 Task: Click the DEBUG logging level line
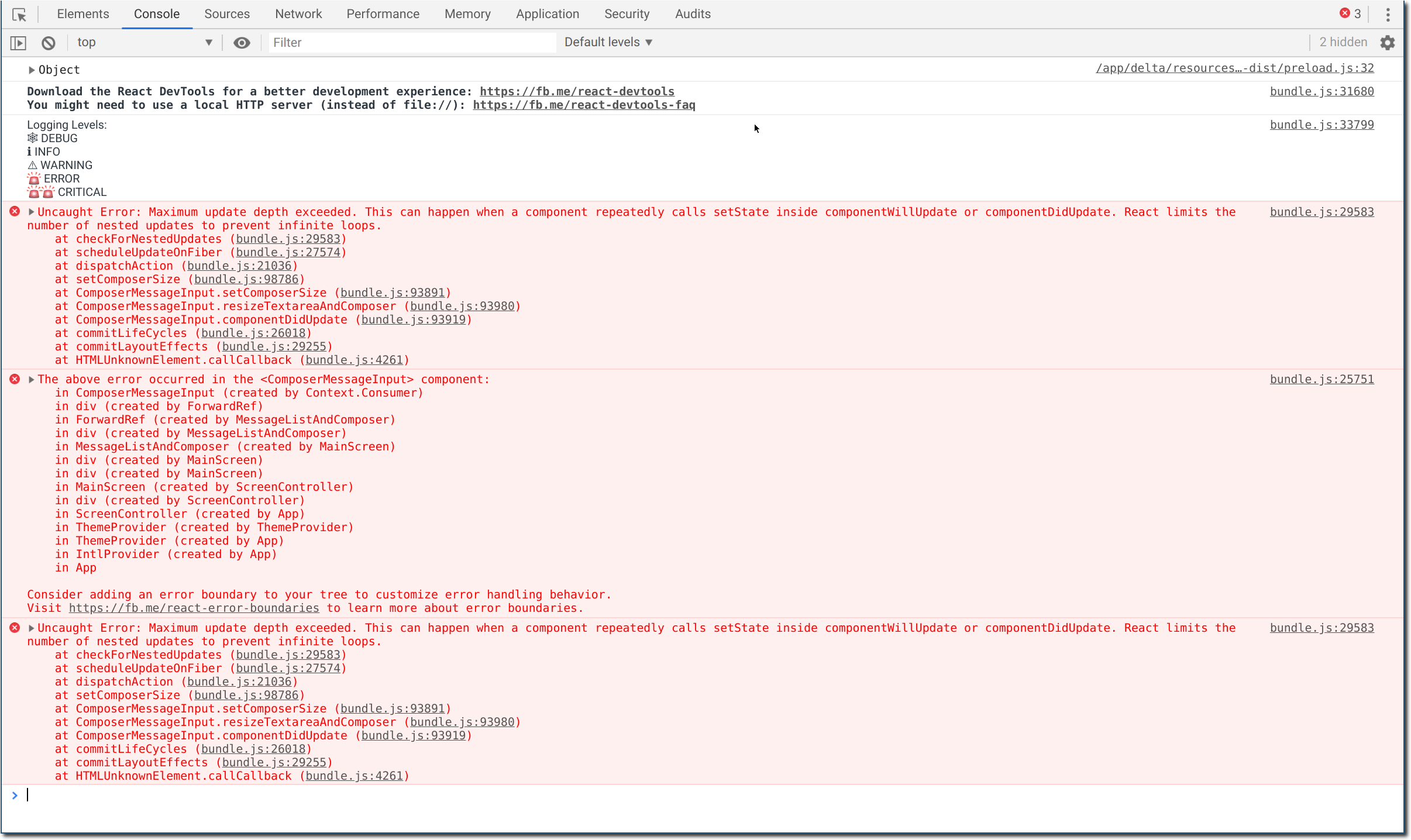(53, 139)
